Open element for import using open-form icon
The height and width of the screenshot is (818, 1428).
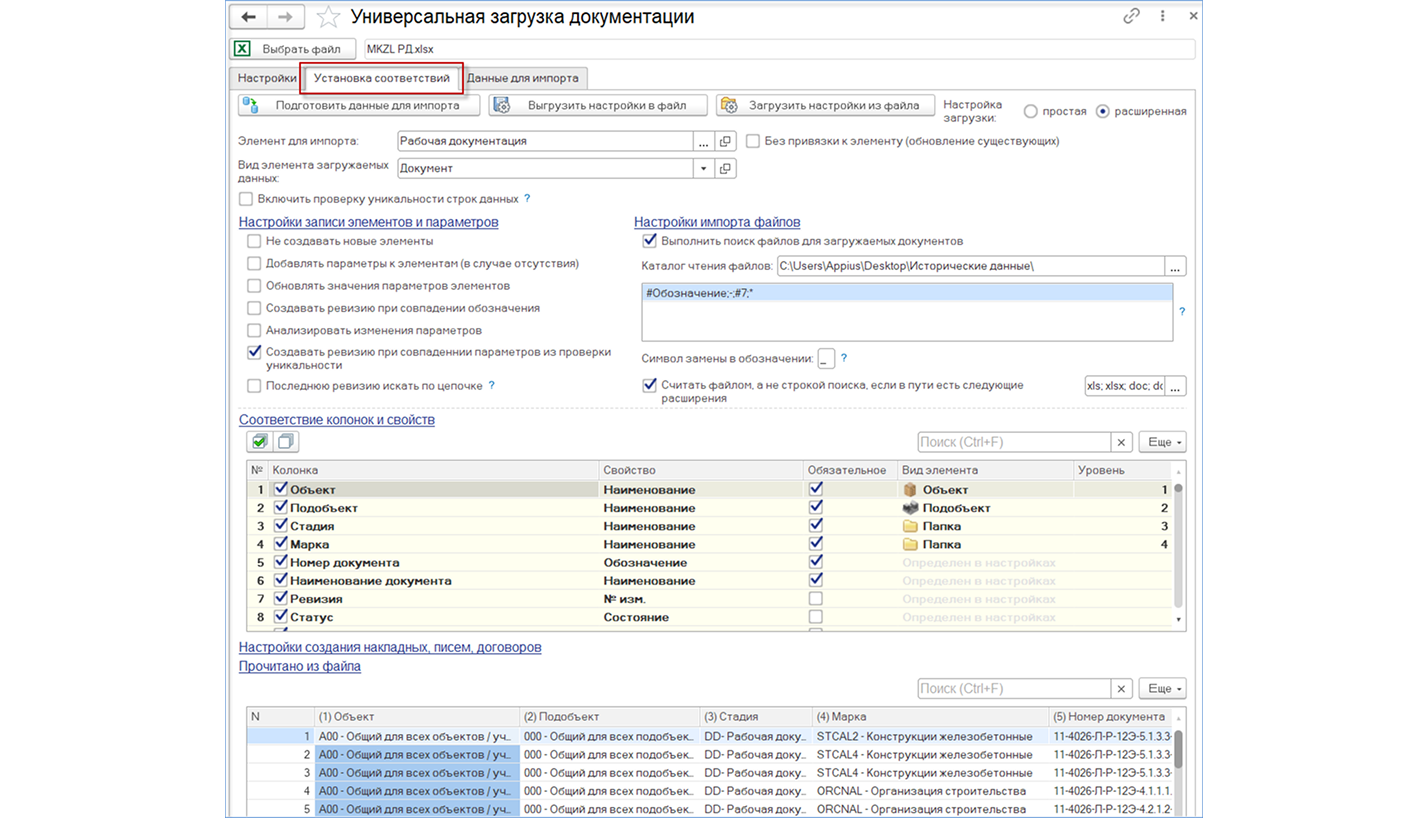click(x=727, y=141)
